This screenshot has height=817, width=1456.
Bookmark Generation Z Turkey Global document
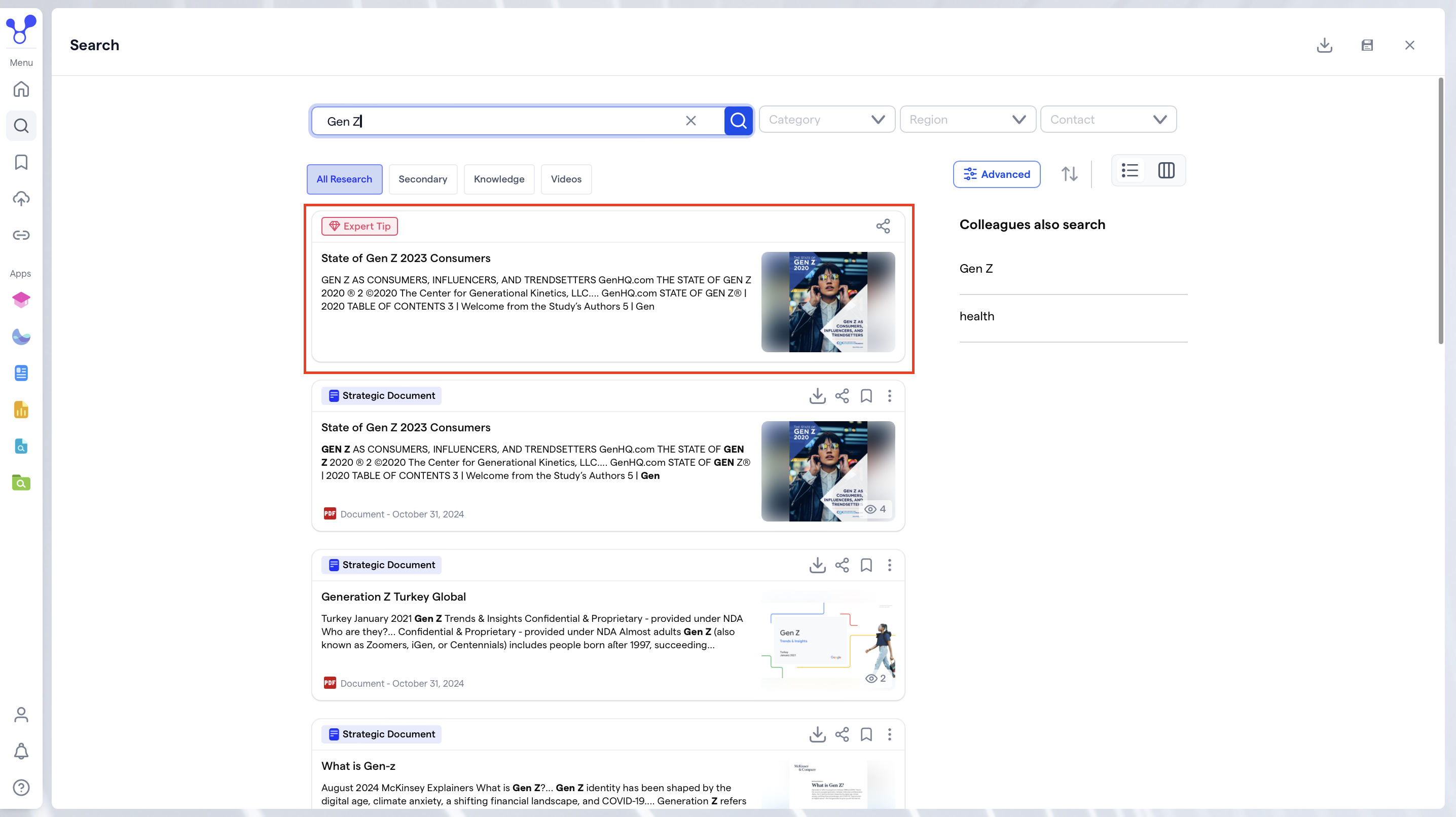pos(866,565)
